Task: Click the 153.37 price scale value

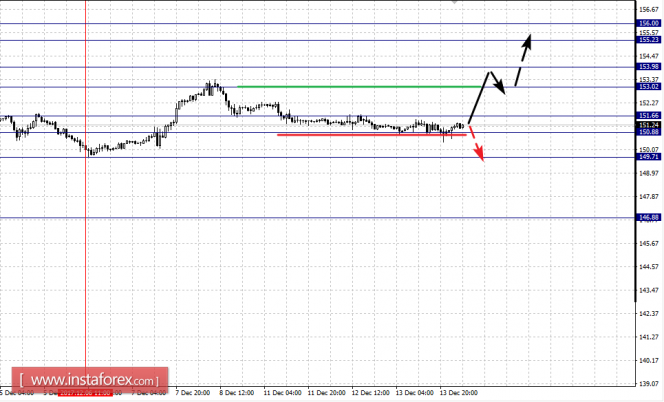Action: coord(649,80)
